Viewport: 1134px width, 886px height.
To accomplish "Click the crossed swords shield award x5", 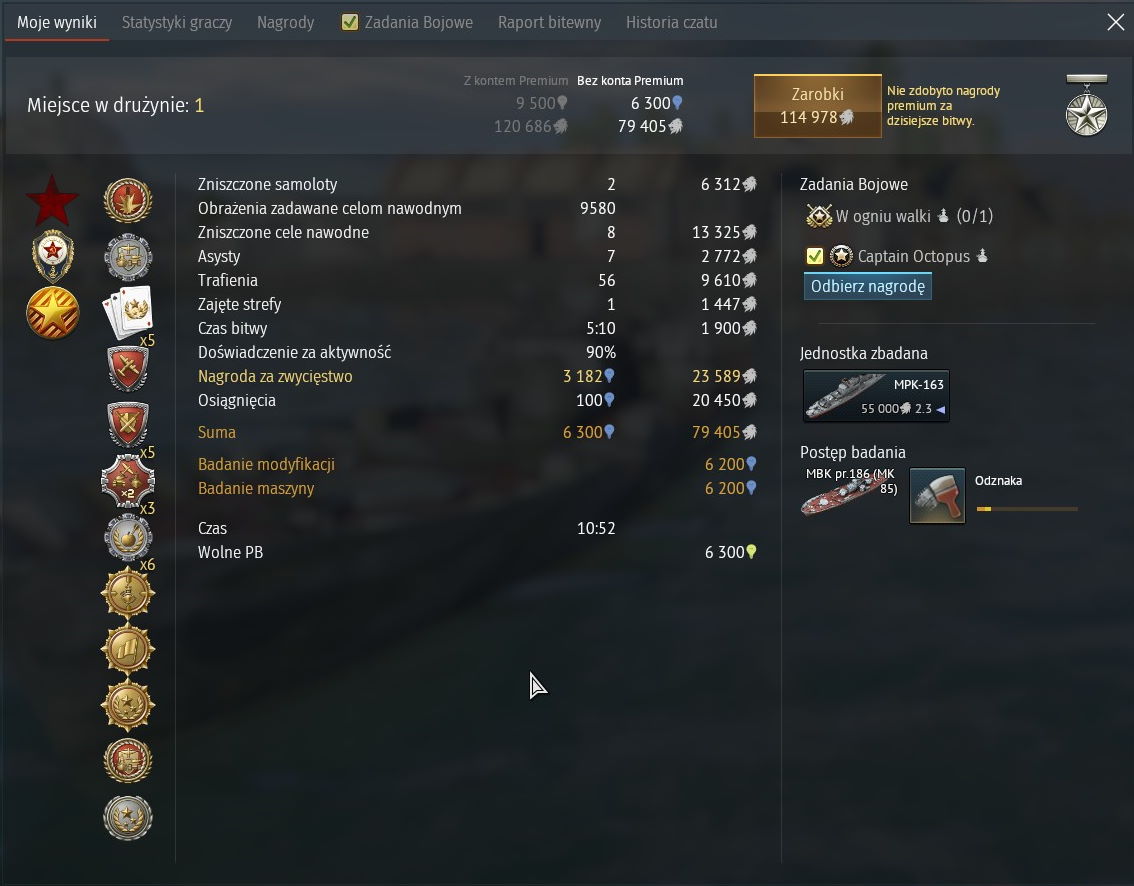I will click(128, 425).
